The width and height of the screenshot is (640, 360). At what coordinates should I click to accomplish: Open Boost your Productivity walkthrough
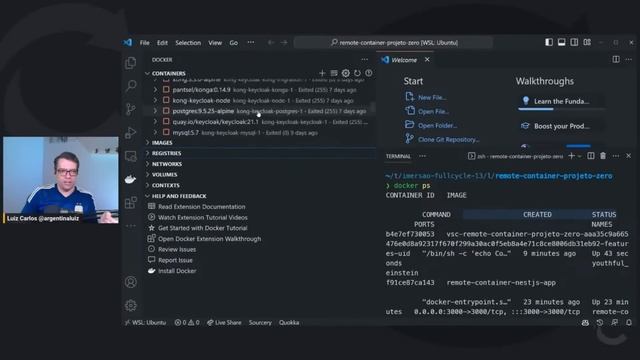pos(561,126)
